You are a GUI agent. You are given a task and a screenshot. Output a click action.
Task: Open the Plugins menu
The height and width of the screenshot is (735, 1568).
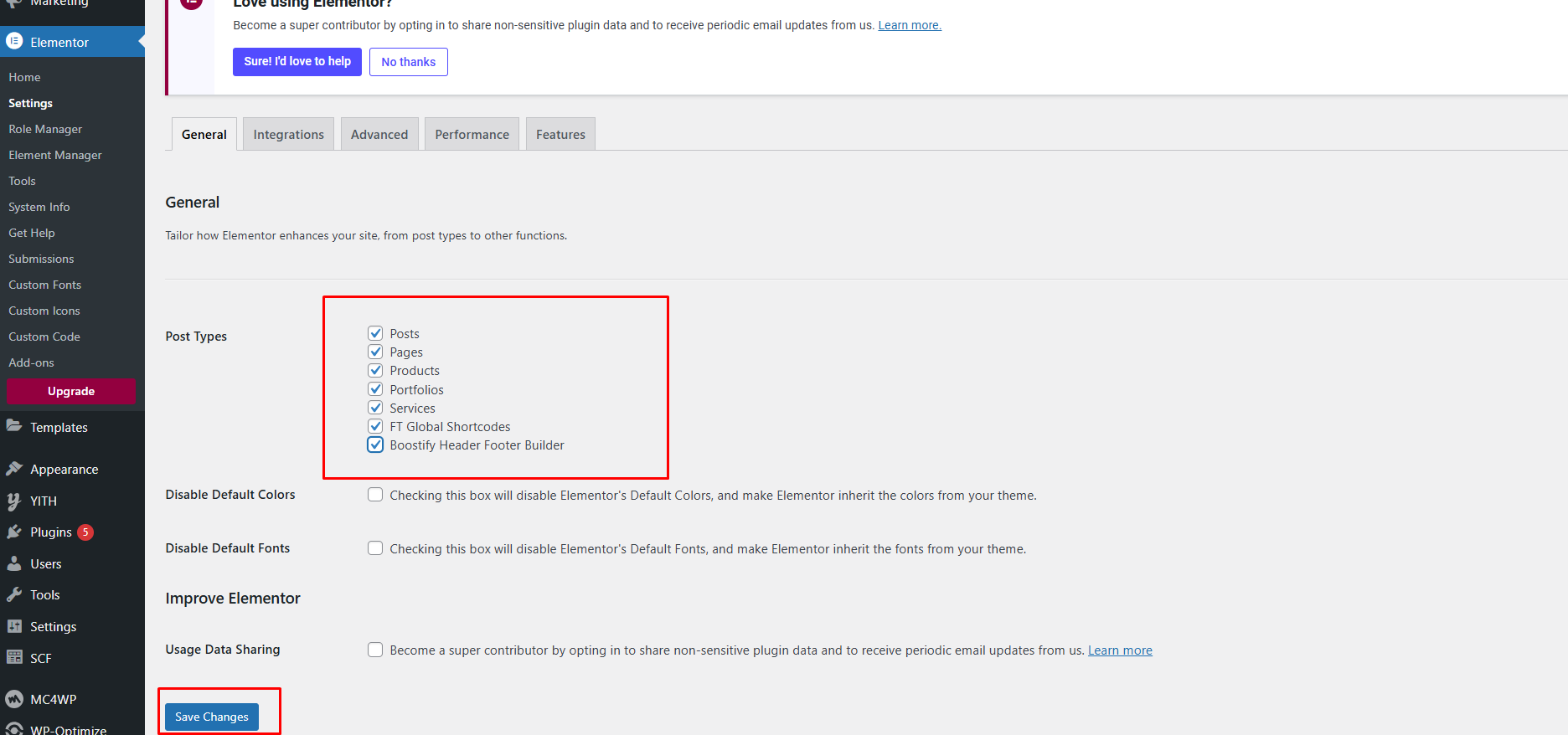pos(72,532)
